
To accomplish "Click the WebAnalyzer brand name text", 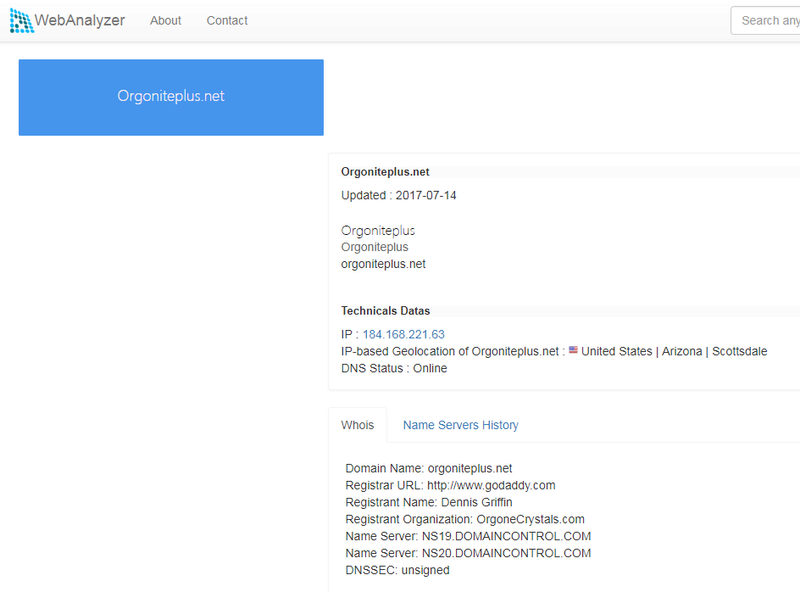I will (x=80, y=20).
